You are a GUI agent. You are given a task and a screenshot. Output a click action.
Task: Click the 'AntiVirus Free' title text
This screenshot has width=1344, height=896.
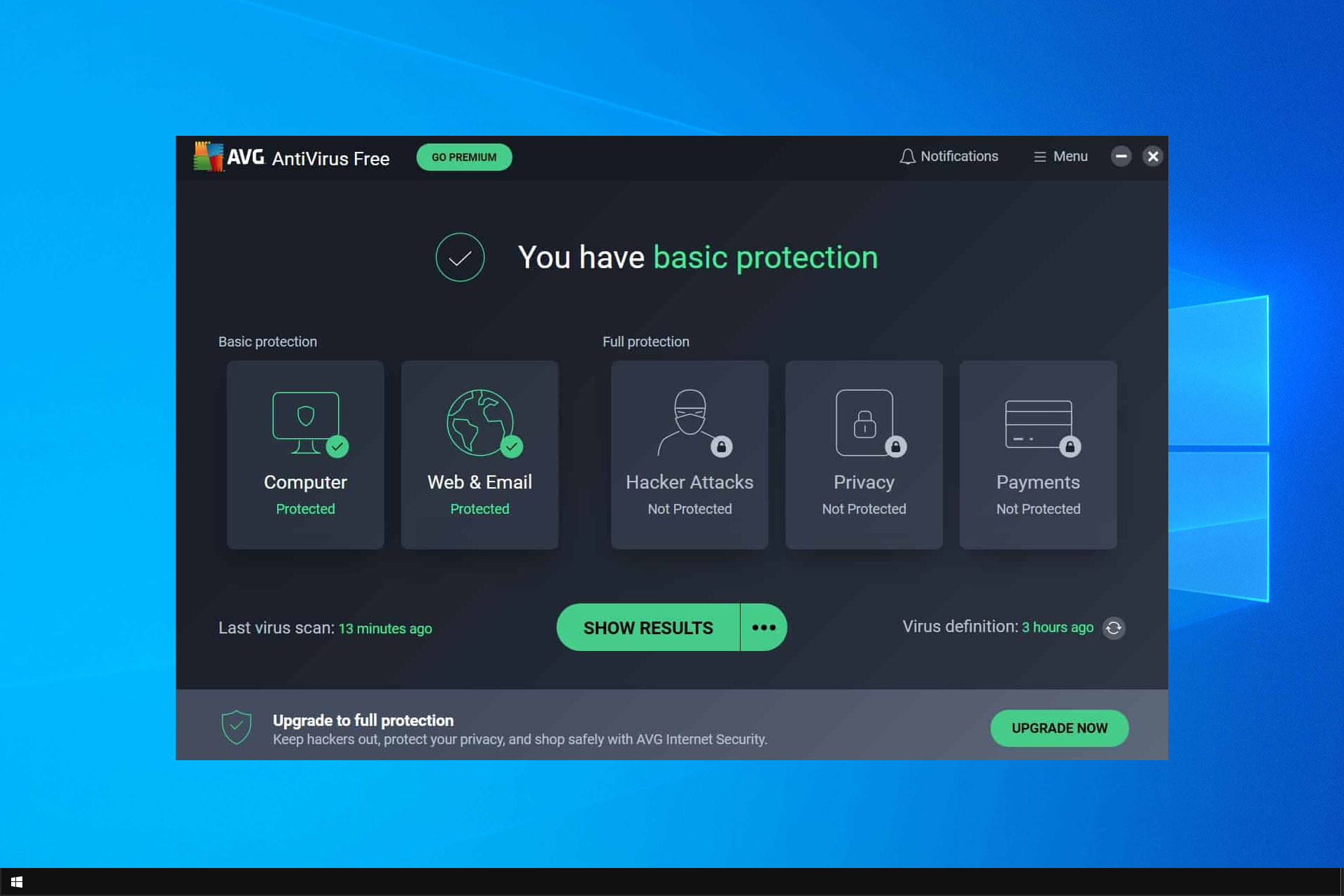330,159
